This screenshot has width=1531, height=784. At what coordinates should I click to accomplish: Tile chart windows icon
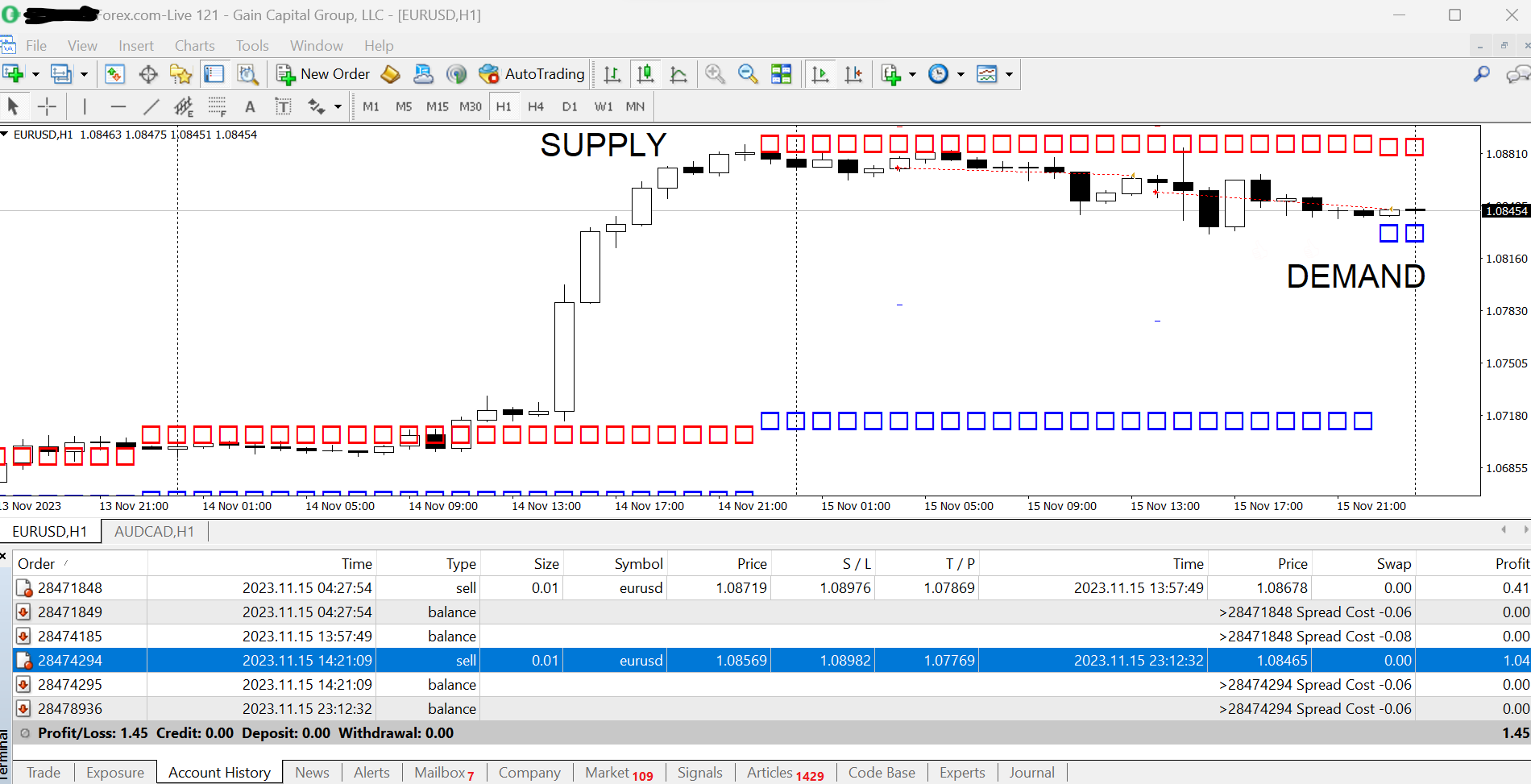click(x=781, y=74)
